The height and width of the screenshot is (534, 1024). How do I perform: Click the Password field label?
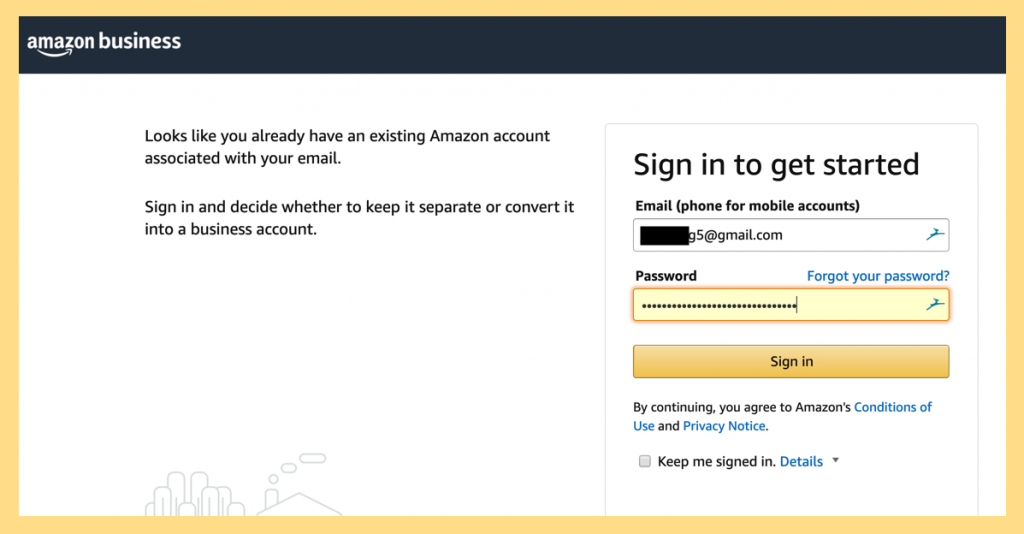pyautogui.click(x=666, y=276)
